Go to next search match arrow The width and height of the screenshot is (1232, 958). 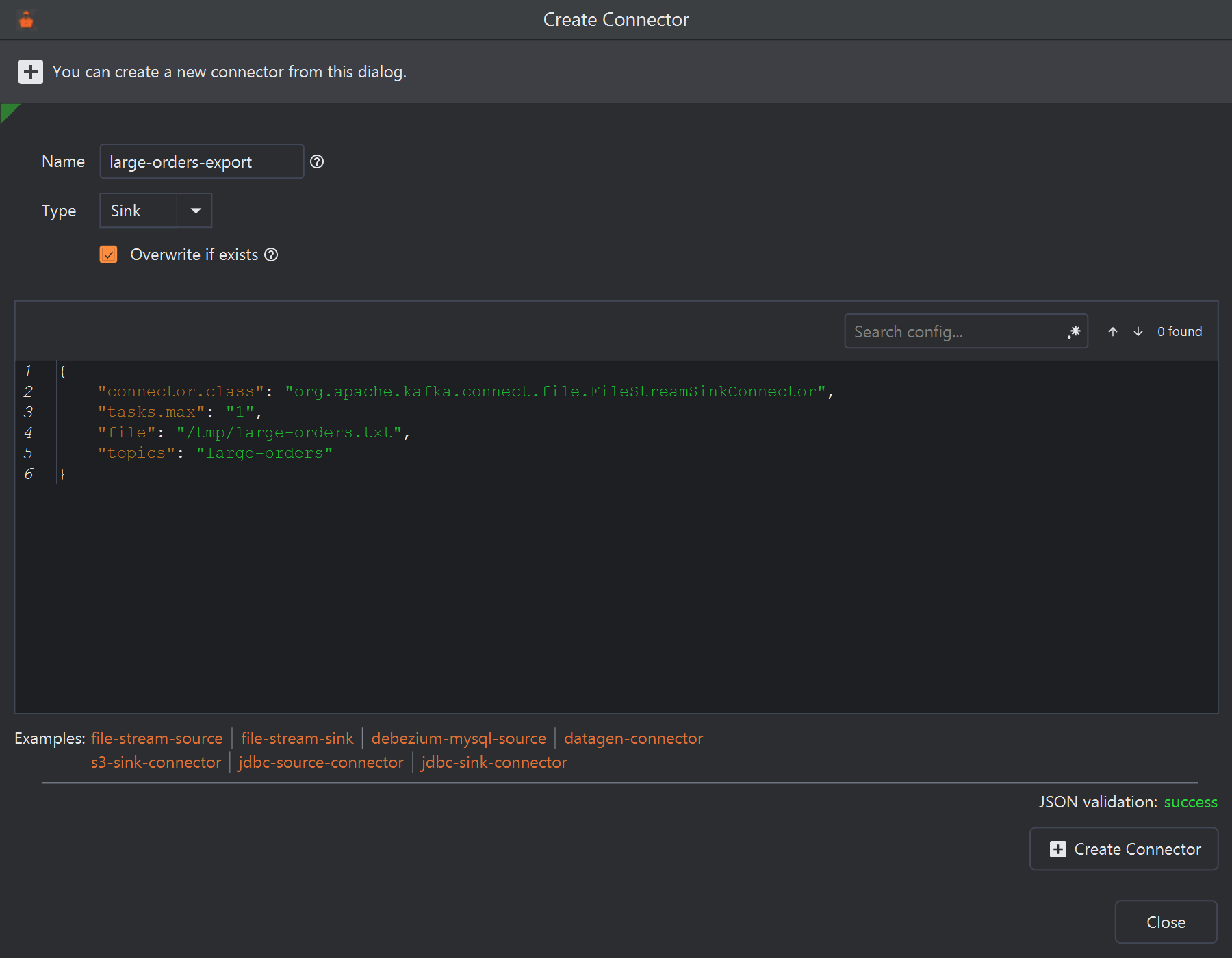pos(1138,332)
